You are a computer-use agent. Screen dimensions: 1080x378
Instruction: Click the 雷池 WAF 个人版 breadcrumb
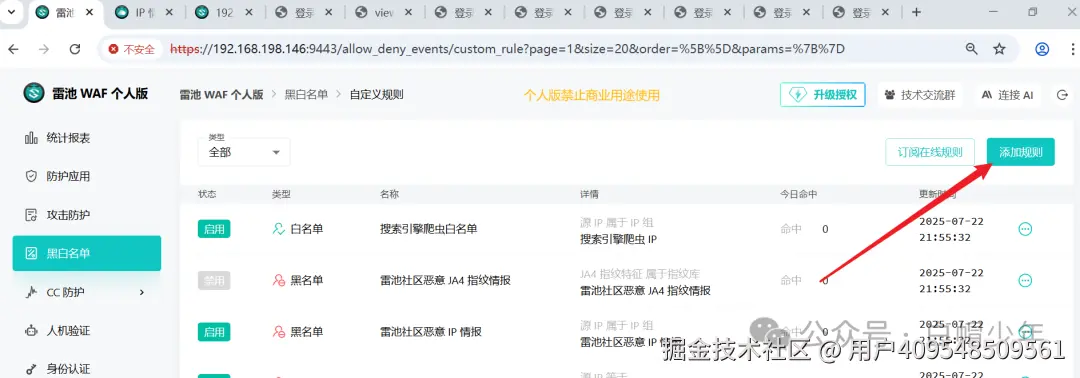pos(221,95)
